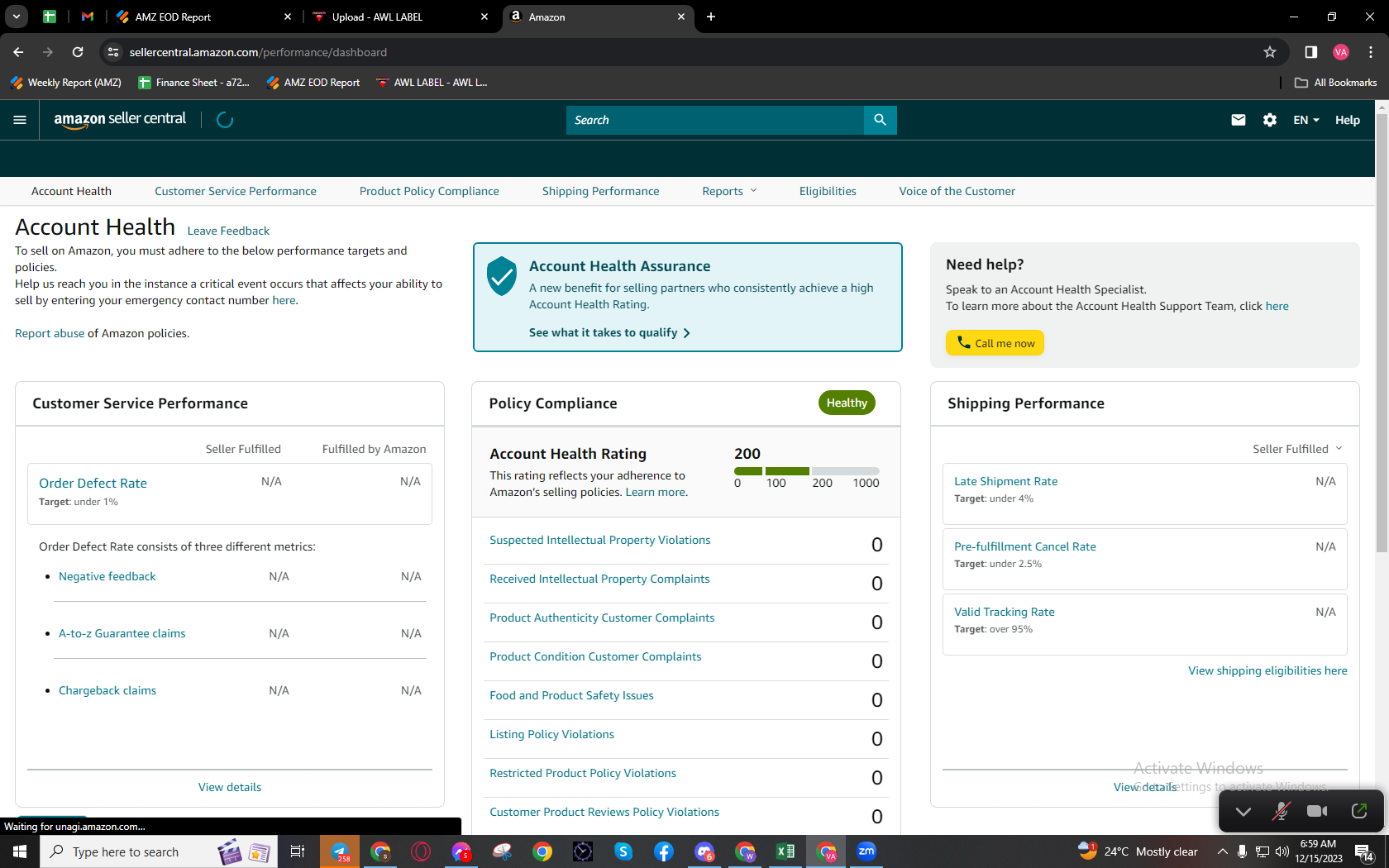
Task: Click the Leave Feedback link
Action: (x=228, y=231)
